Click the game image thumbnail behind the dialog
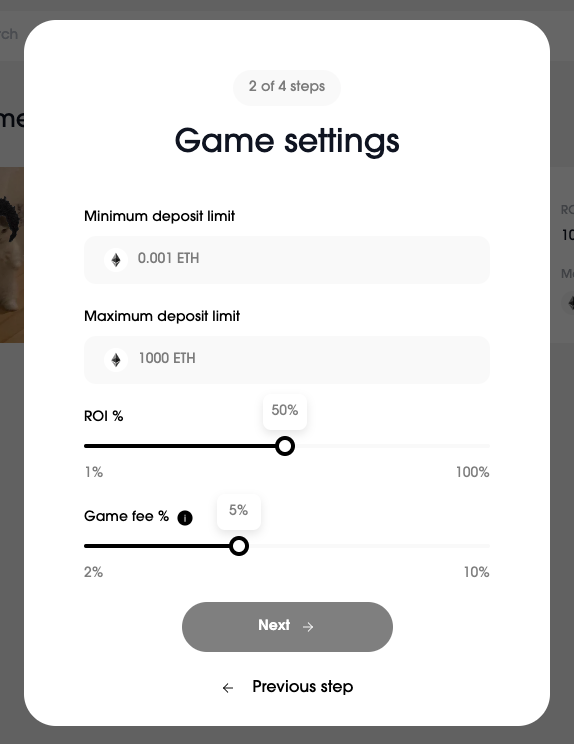This screenshot has width=574, height=744. coord(12,255)
